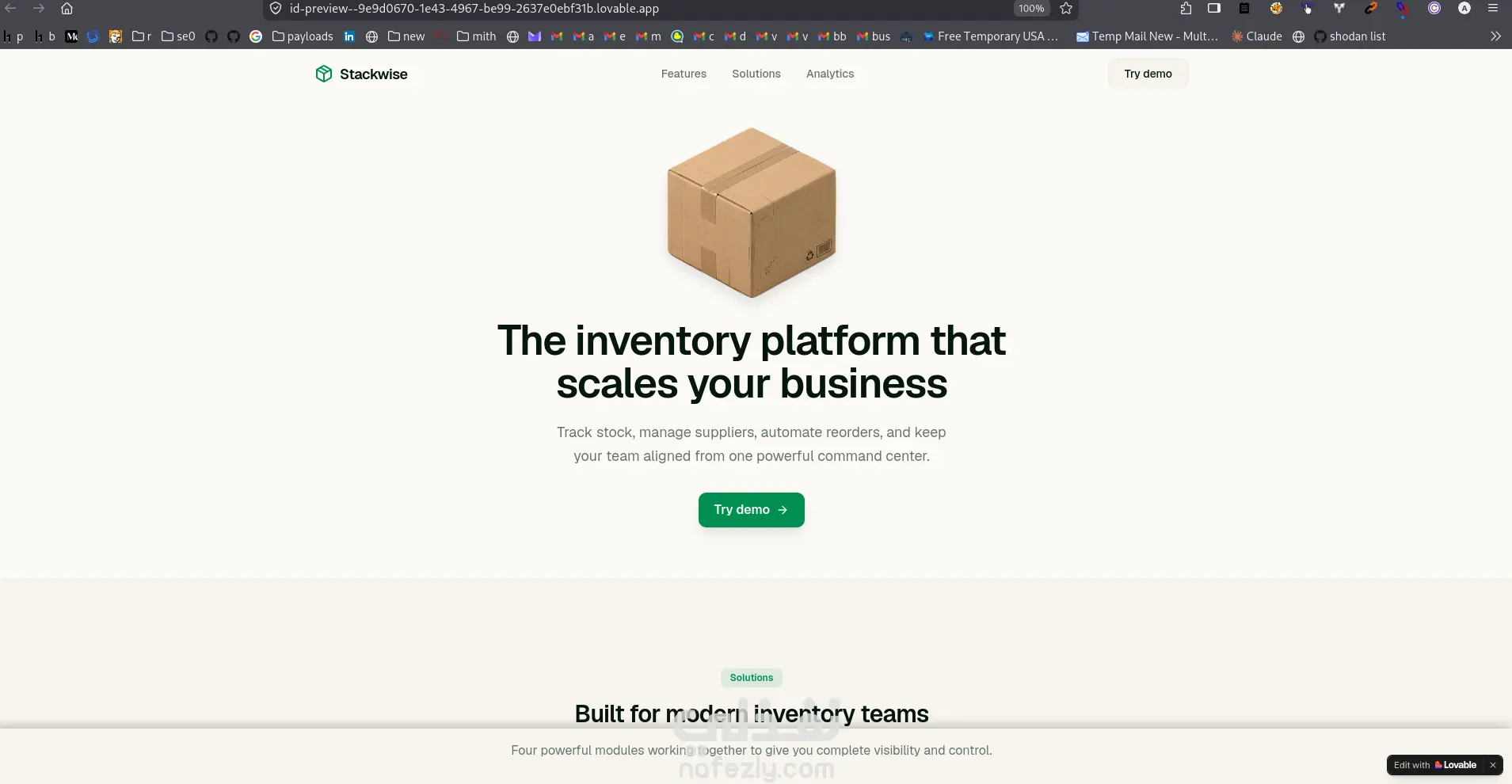
Task: Click the 'Track stock, manage suppliers' subtitle text
Action: pyautogui.click(x=752, y=444)
